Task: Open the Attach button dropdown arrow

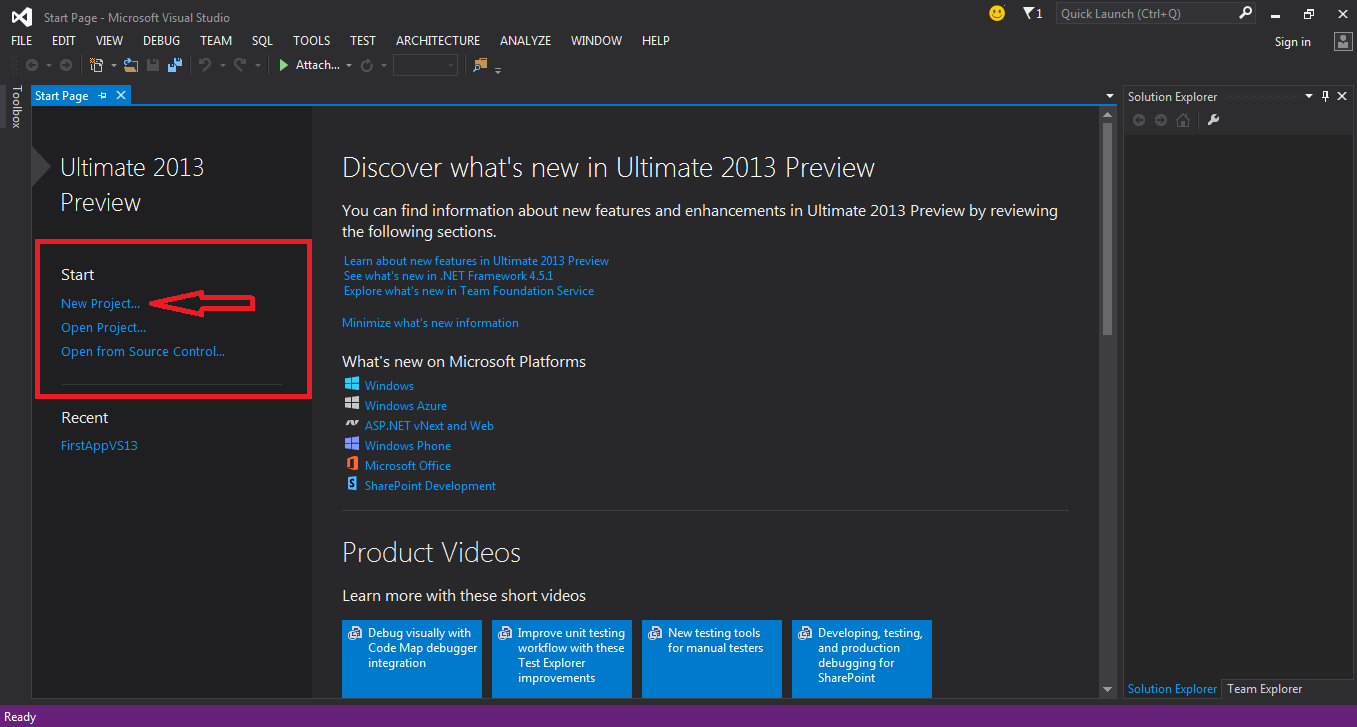Action: click(x=349, y=66)
